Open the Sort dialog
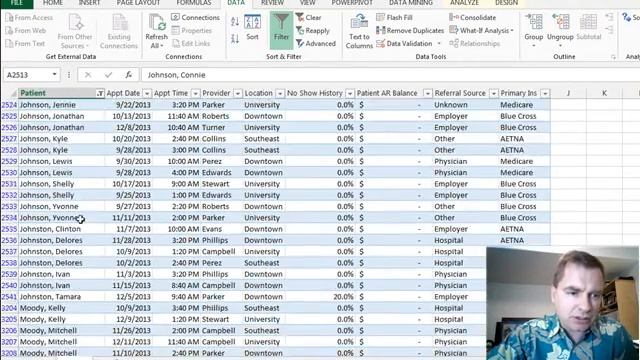 (252, 28)
